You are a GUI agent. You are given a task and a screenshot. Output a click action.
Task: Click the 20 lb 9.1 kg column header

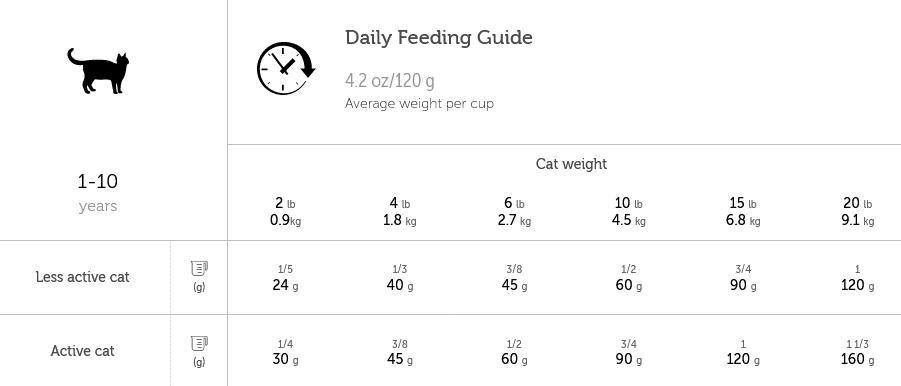858,211
